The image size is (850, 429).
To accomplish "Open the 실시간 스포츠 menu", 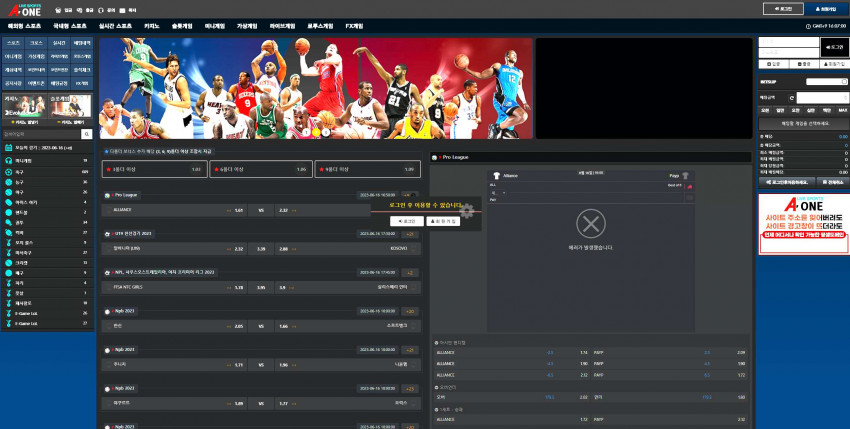I will tap(115, 26).
